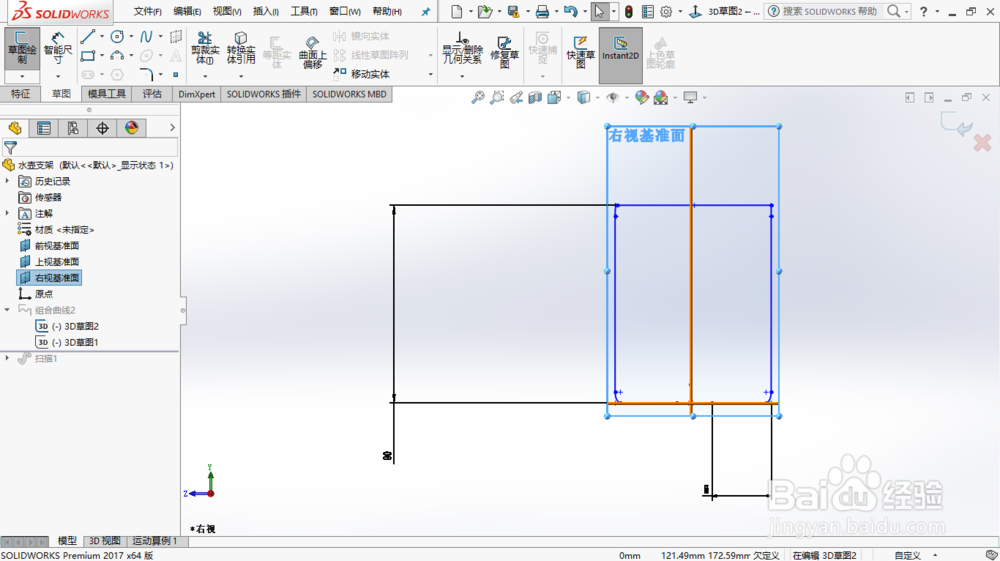Click the 转换实体引用 convert entities tool
This screenshot has height=561, width=1000.
(241, 48)
